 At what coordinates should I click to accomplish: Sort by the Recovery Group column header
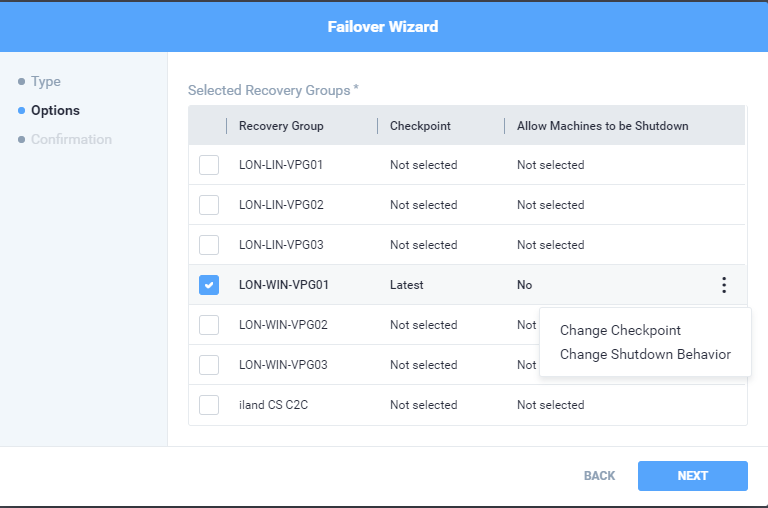tap(281, 126)
